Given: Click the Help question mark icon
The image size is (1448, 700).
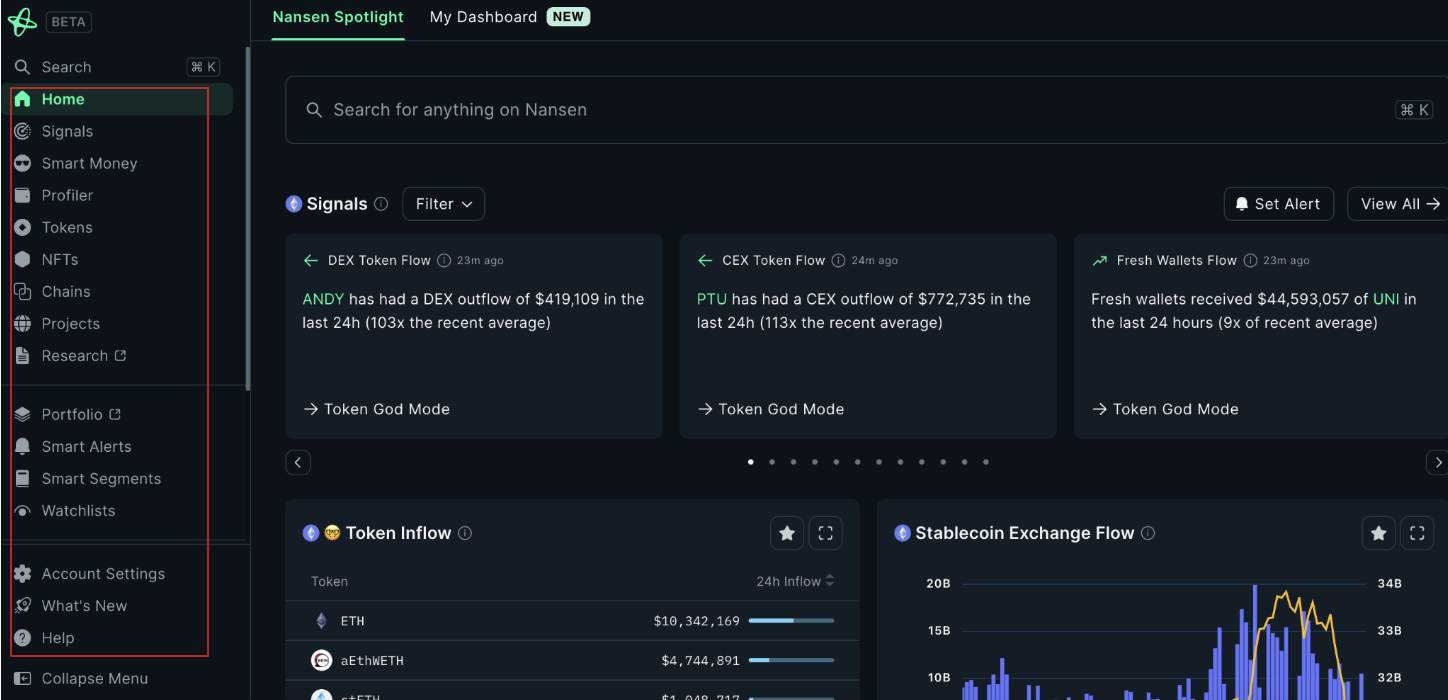Looking at the screenshot, I should pyautogui.click(x=23, y=637).
